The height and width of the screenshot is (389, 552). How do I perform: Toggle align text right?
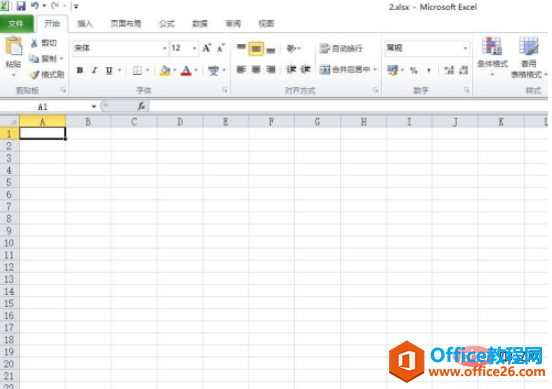pyautogui.click(x=270, y=70)
